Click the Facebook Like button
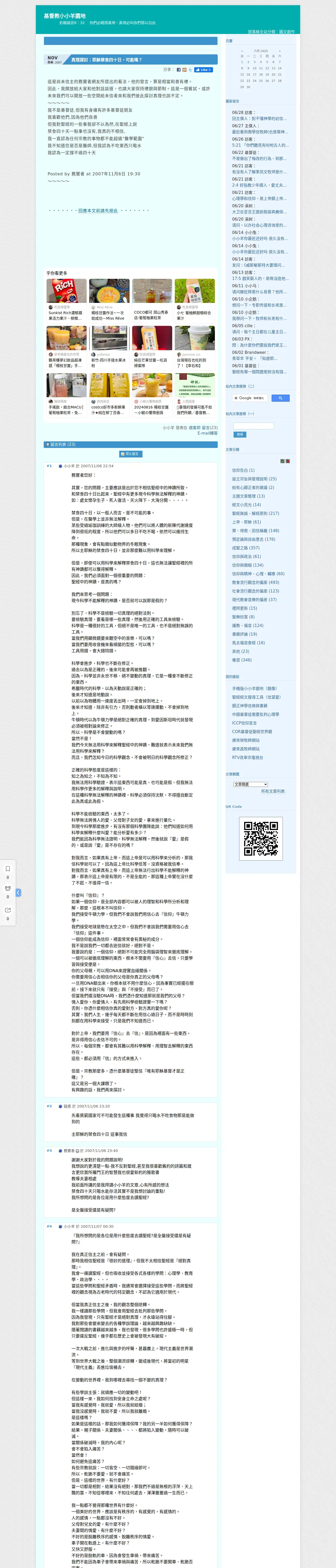Image resolution: width=336 pixels, height=1568 pixels. 204,70
